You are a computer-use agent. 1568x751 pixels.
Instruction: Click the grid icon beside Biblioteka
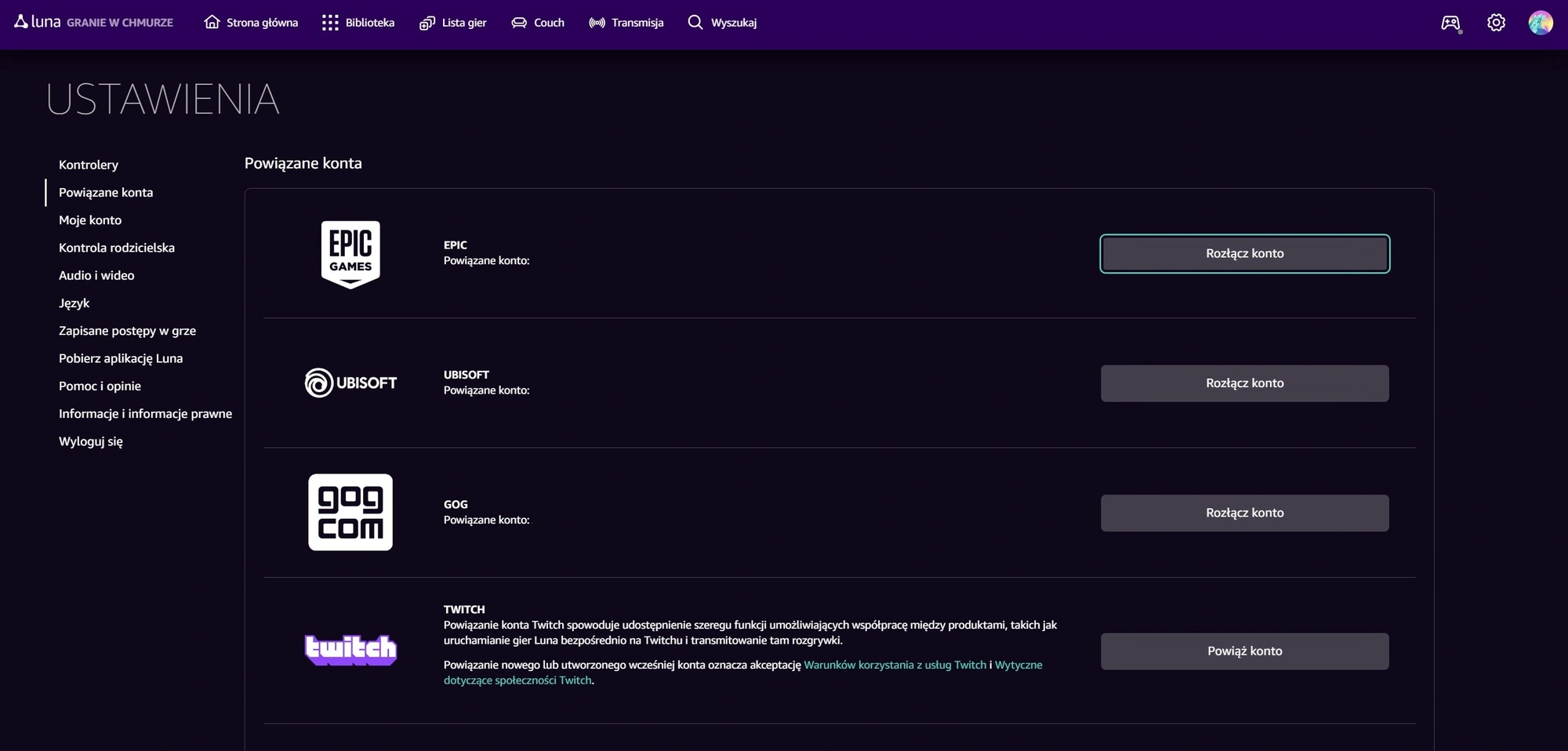pos(330,23)
